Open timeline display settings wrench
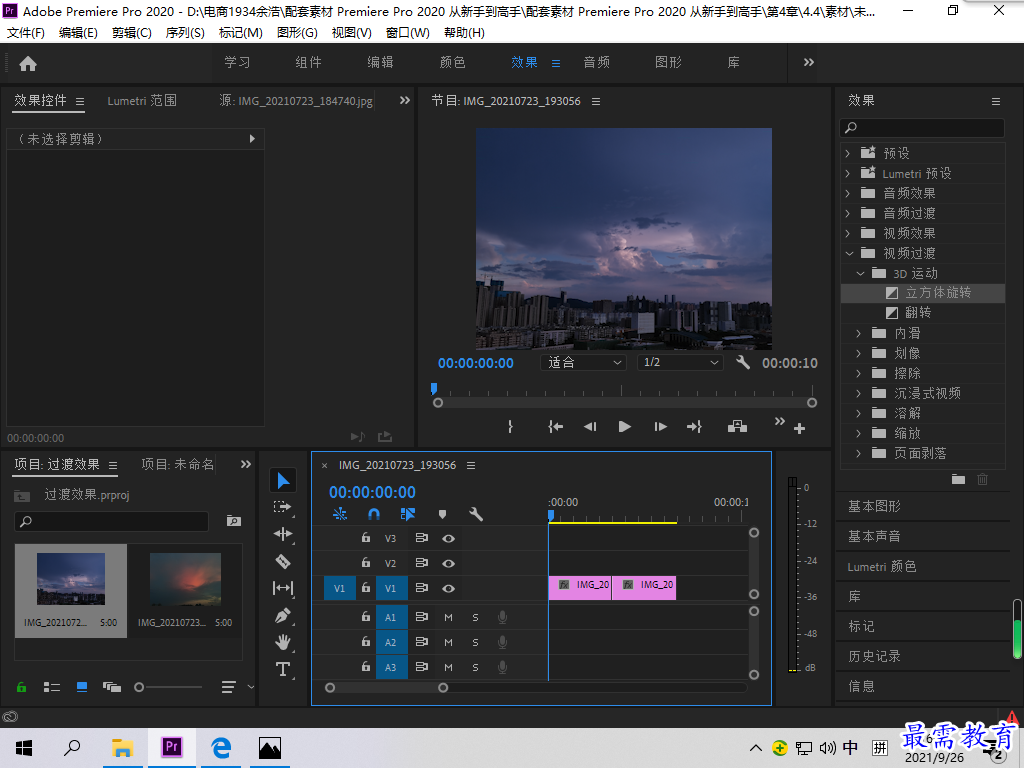Image resolution: width=1024 pixels, height=768 pixels. click(476, 514)
